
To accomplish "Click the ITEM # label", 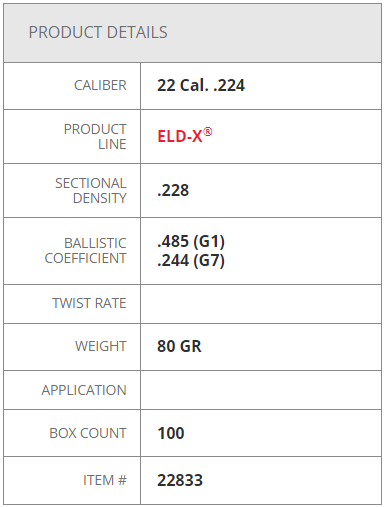I will click(105, 480).
